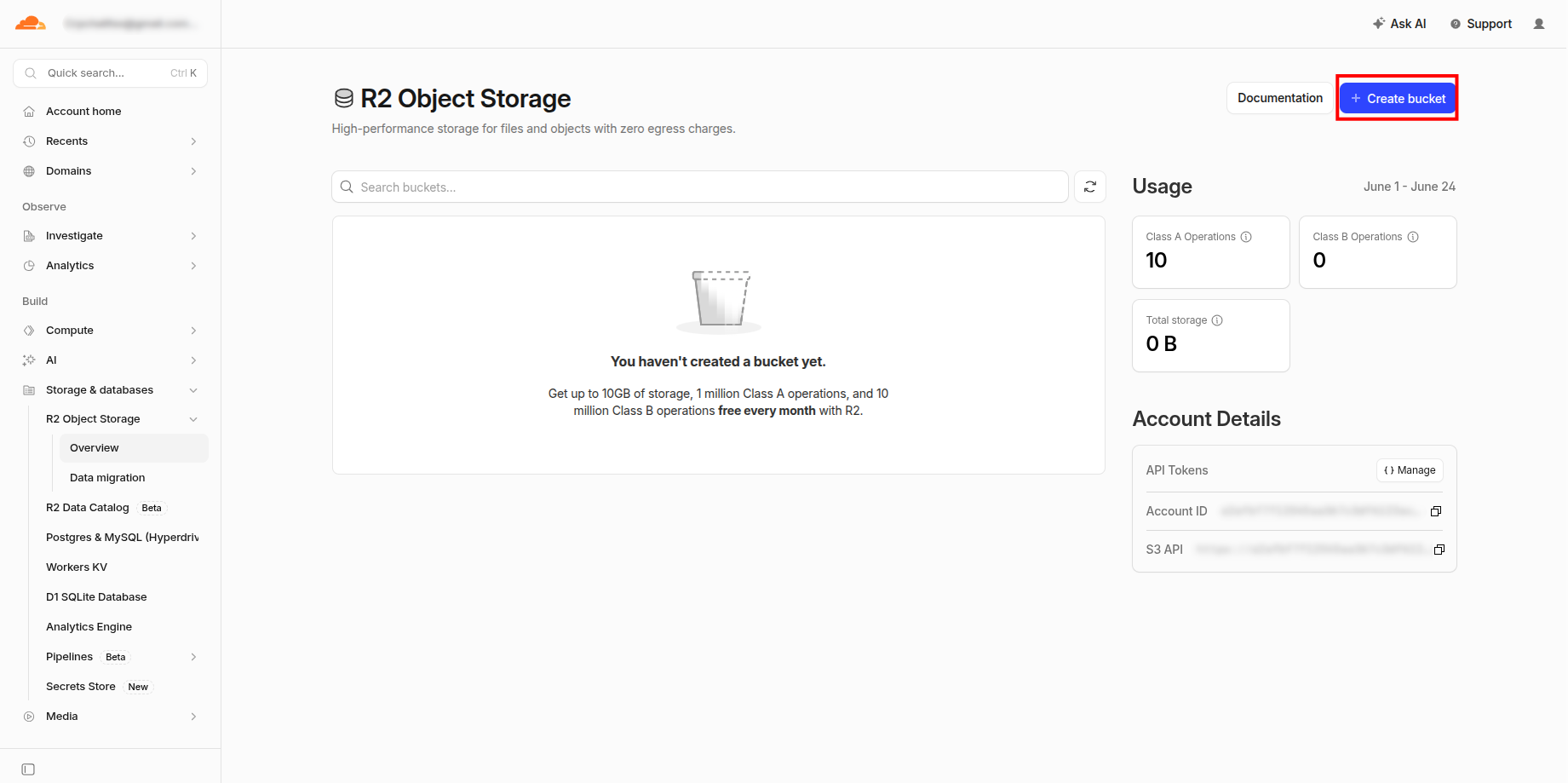
Task: Click the Create bucket button
Action: click(1398, 99)
